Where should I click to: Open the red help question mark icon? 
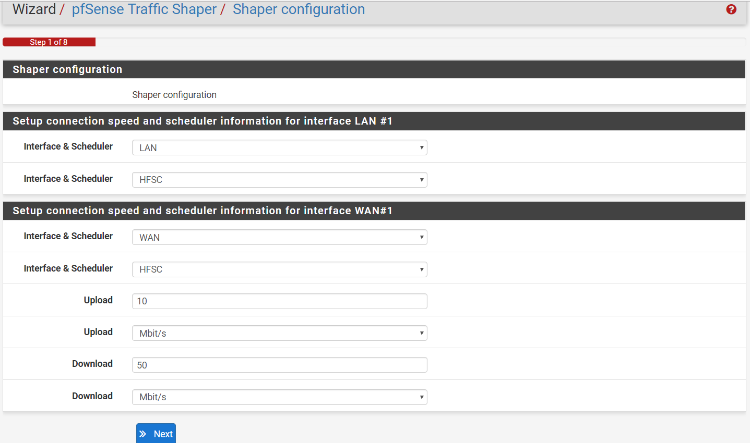click(x=731, y=9)
